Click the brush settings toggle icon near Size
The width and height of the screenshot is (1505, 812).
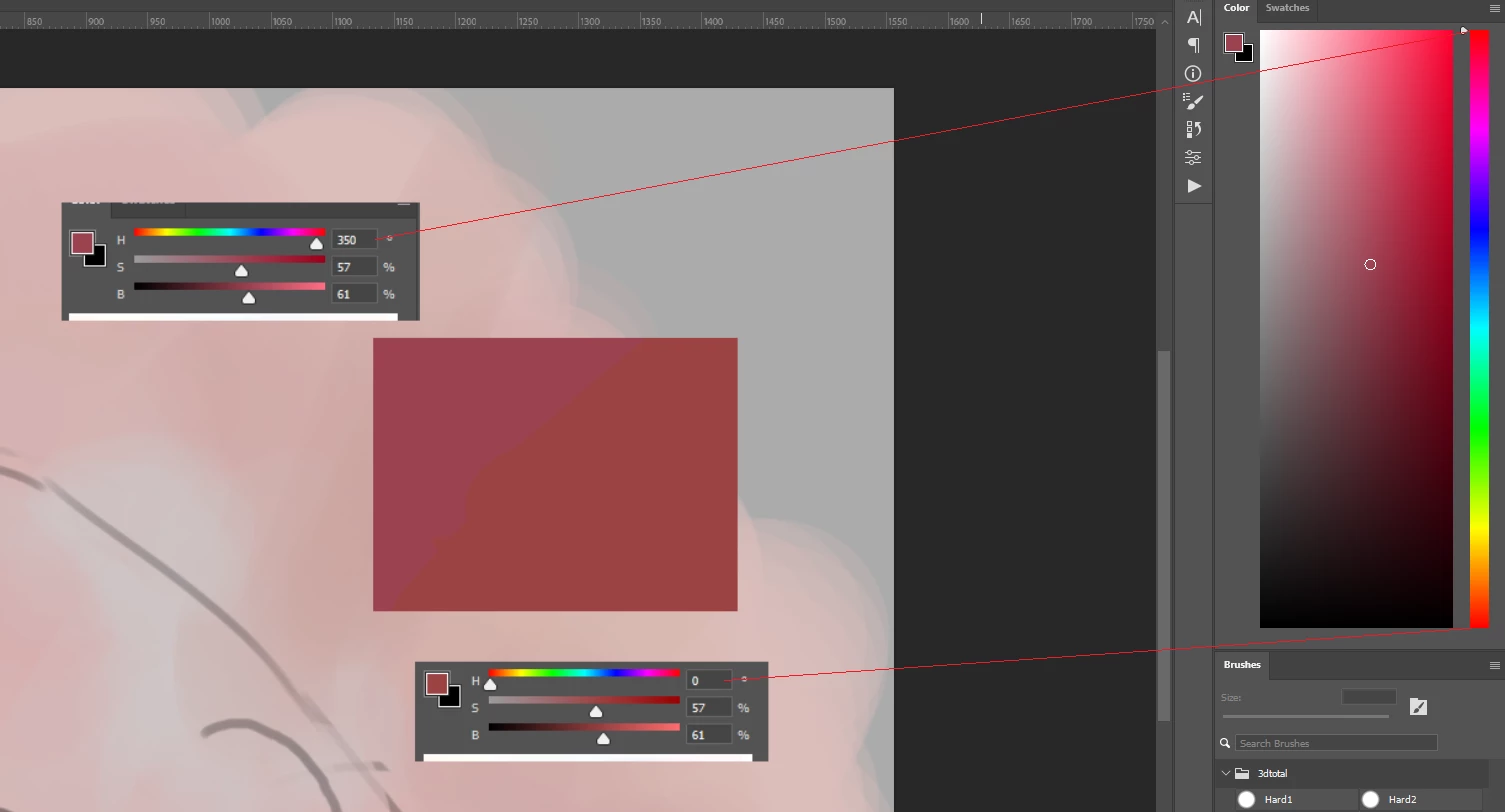point(1418,707)
